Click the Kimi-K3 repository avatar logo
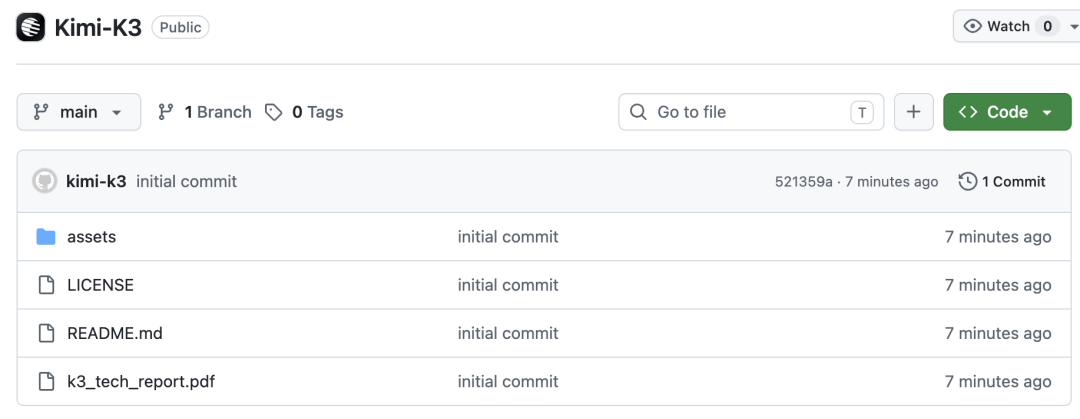This screenshot has height=419, width=1080. pyautogui.click(x=30, y=28)
